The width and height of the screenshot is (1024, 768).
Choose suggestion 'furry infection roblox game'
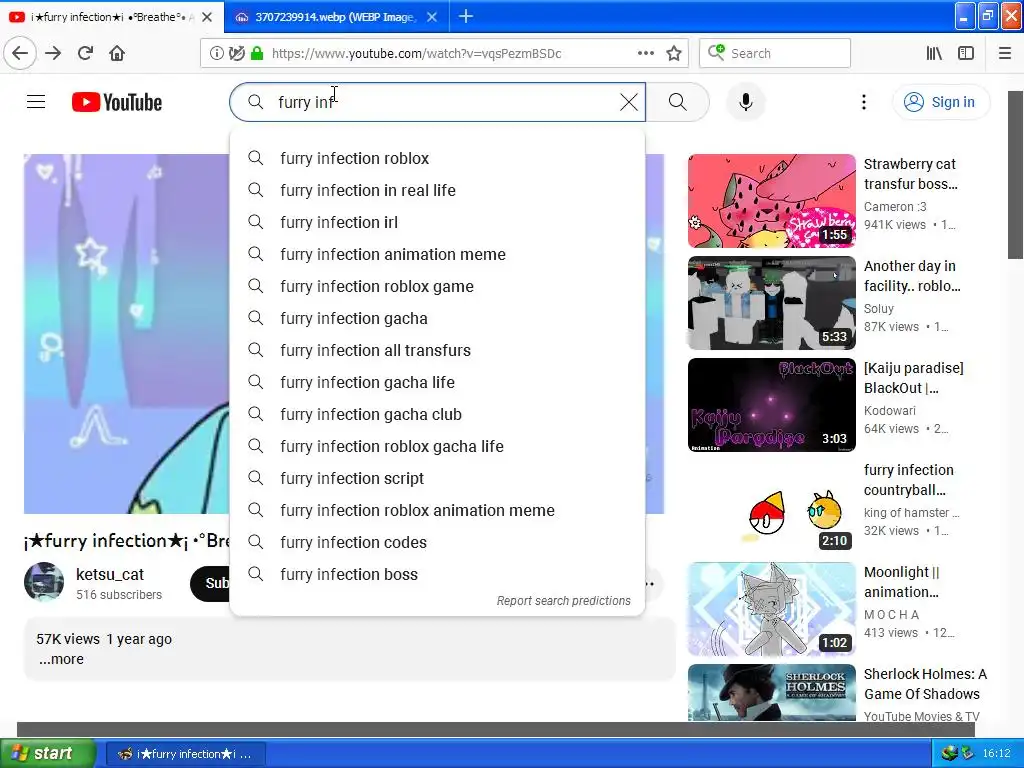[x=437, y=286]
